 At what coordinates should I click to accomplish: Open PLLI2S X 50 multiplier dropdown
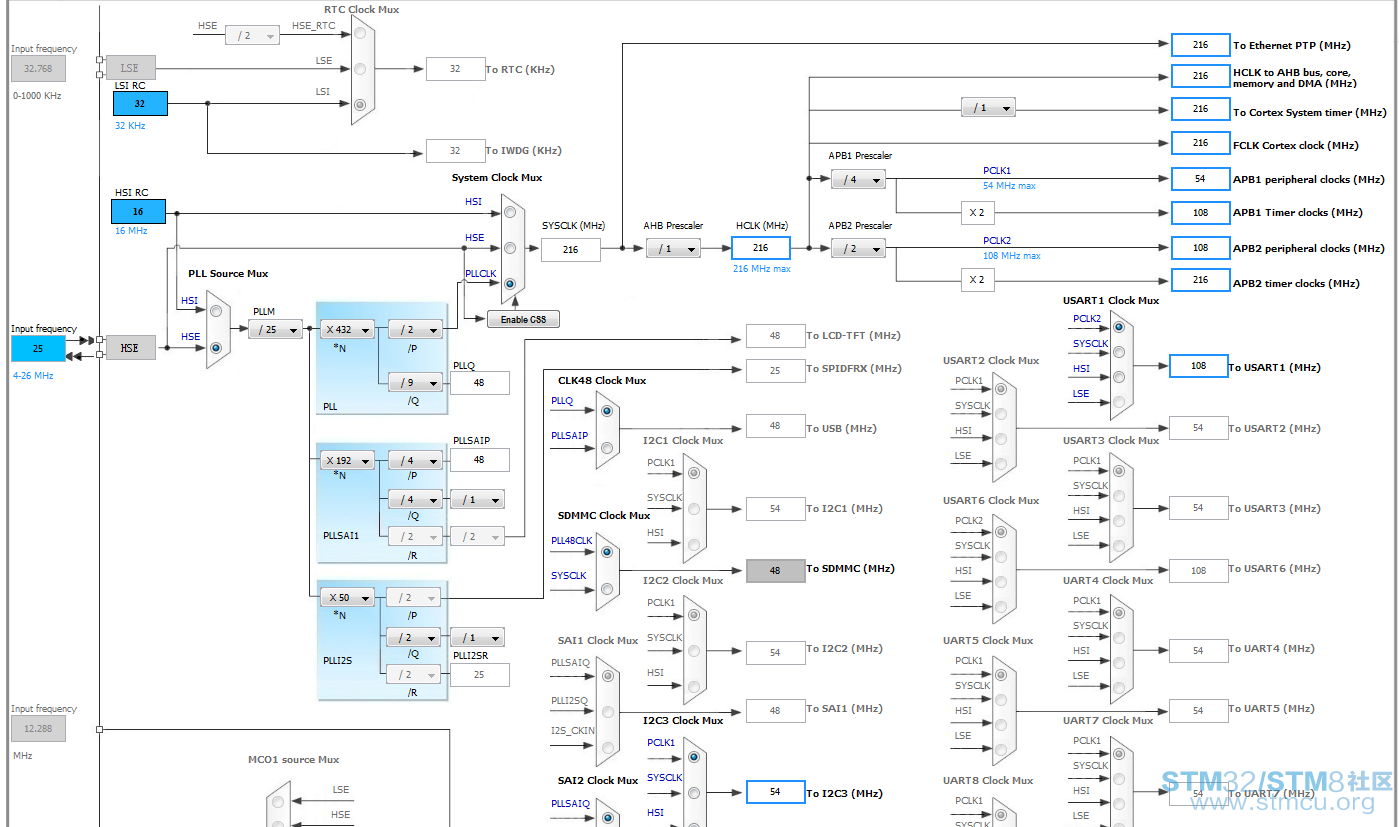[347, 598]
